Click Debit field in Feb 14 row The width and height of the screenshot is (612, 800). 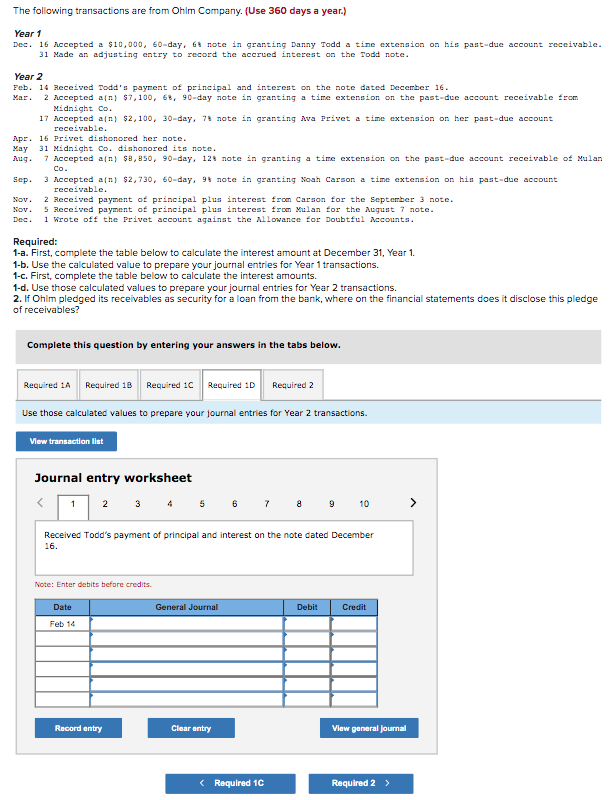click(307, 623)
